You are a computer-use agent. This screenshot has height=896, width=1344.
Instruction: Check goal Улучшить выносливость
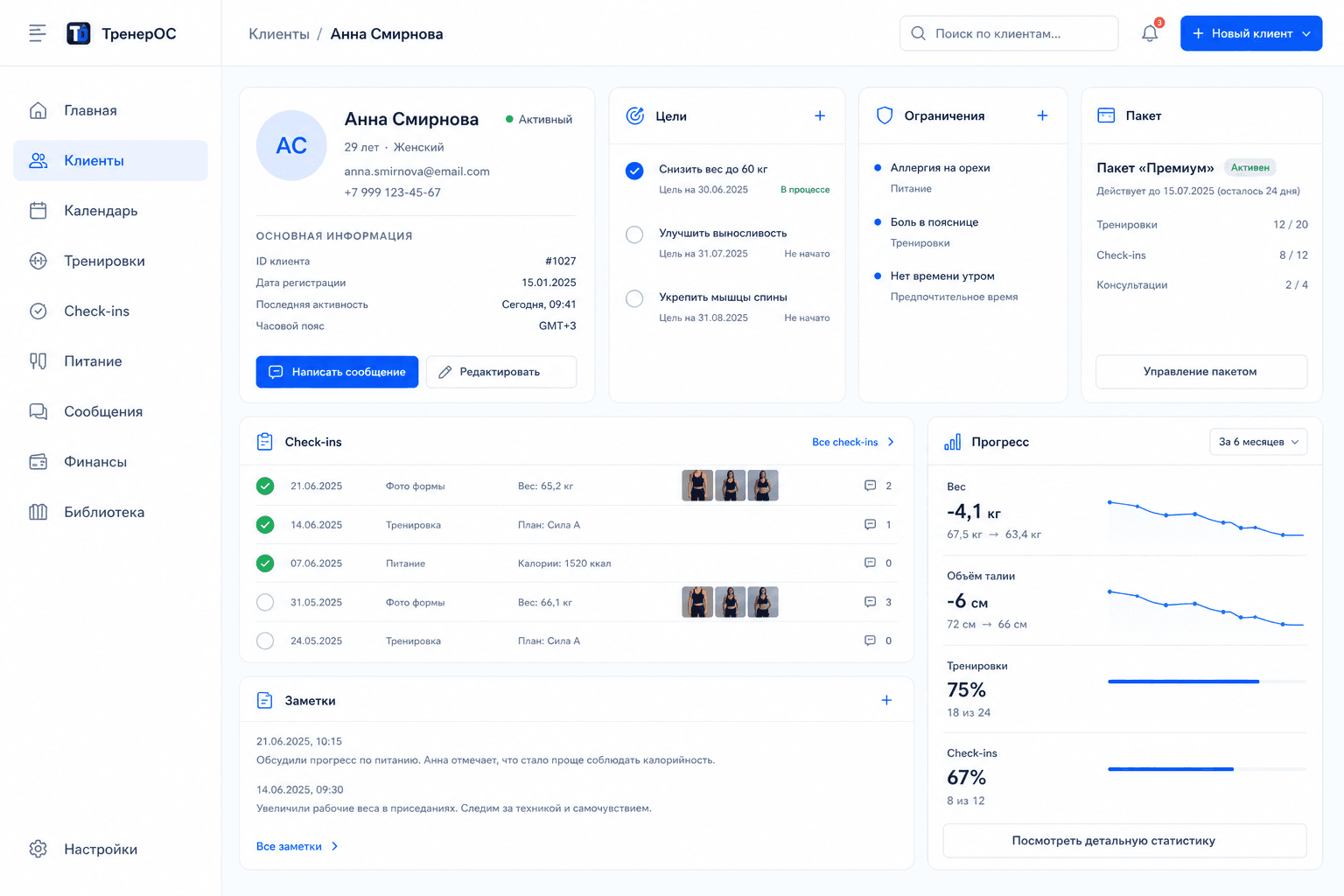click(634, 234)
